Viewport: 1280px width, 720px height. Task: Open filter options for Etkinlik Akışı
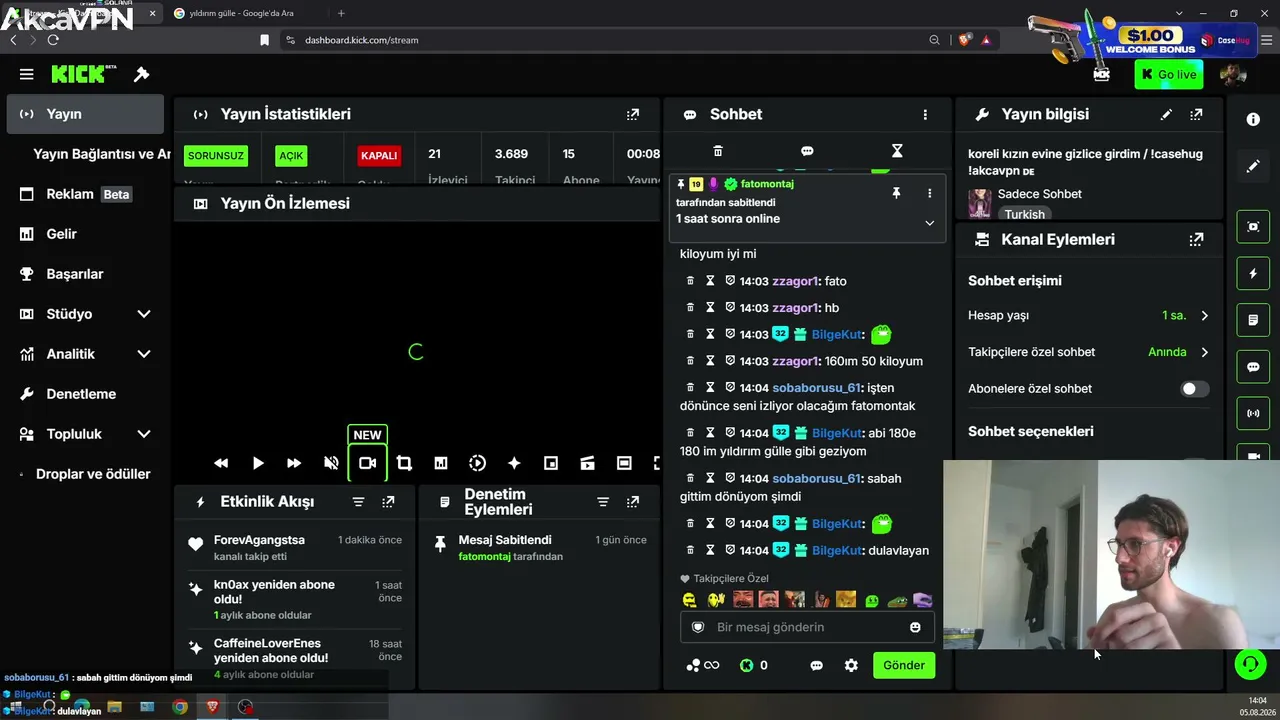tap(358, 502)
